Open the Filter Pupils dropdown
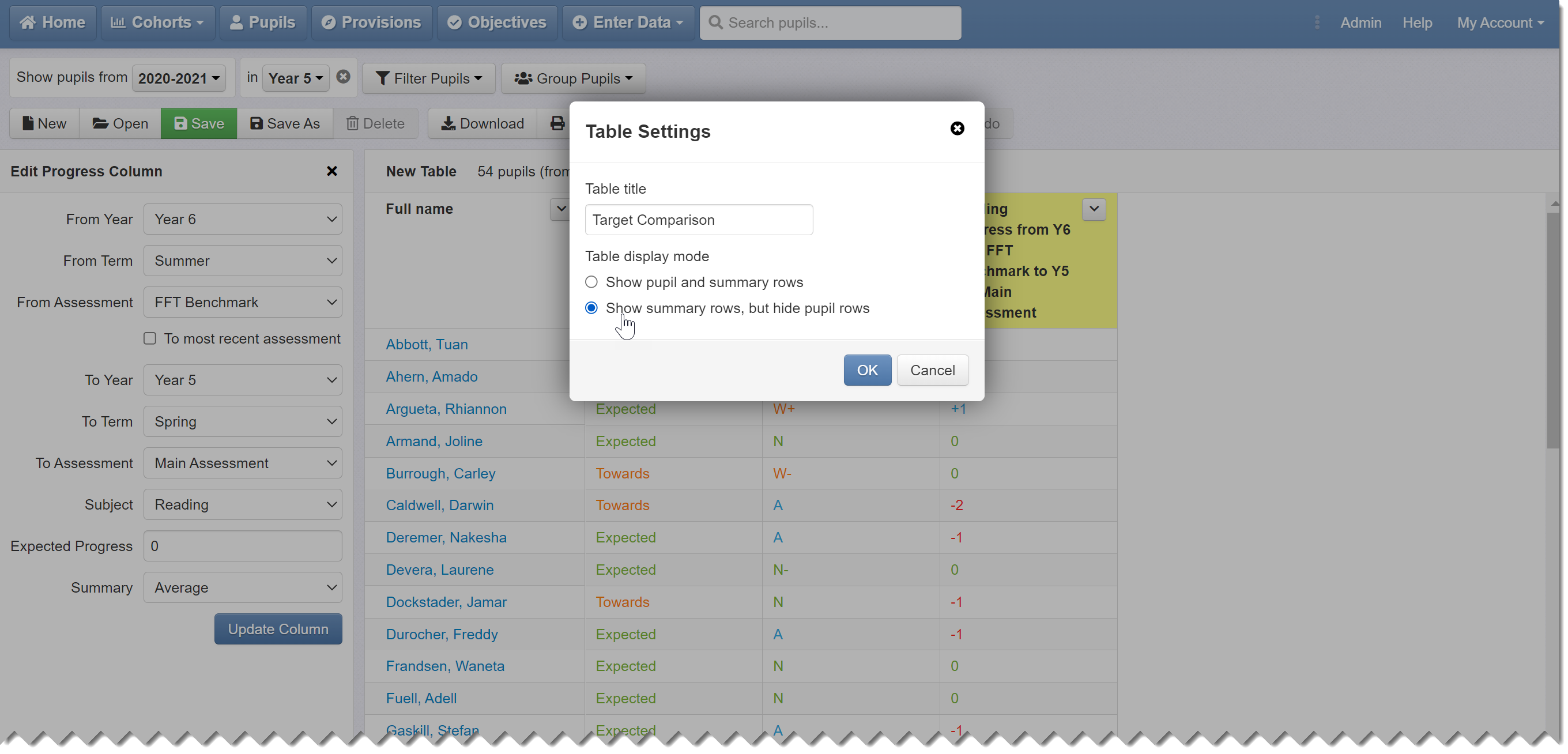 429,78
